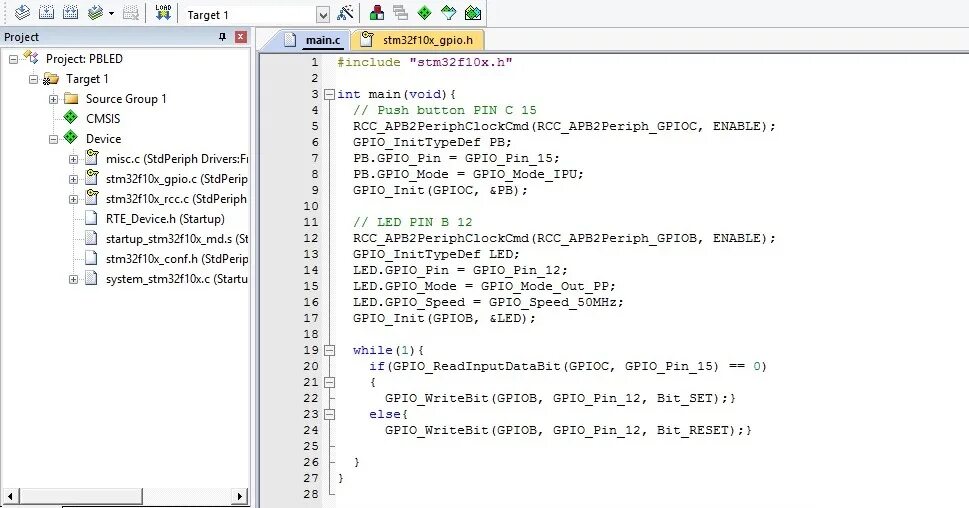Click the Batch Build toolbar icon
969x508 pixels.
(95, 12)
